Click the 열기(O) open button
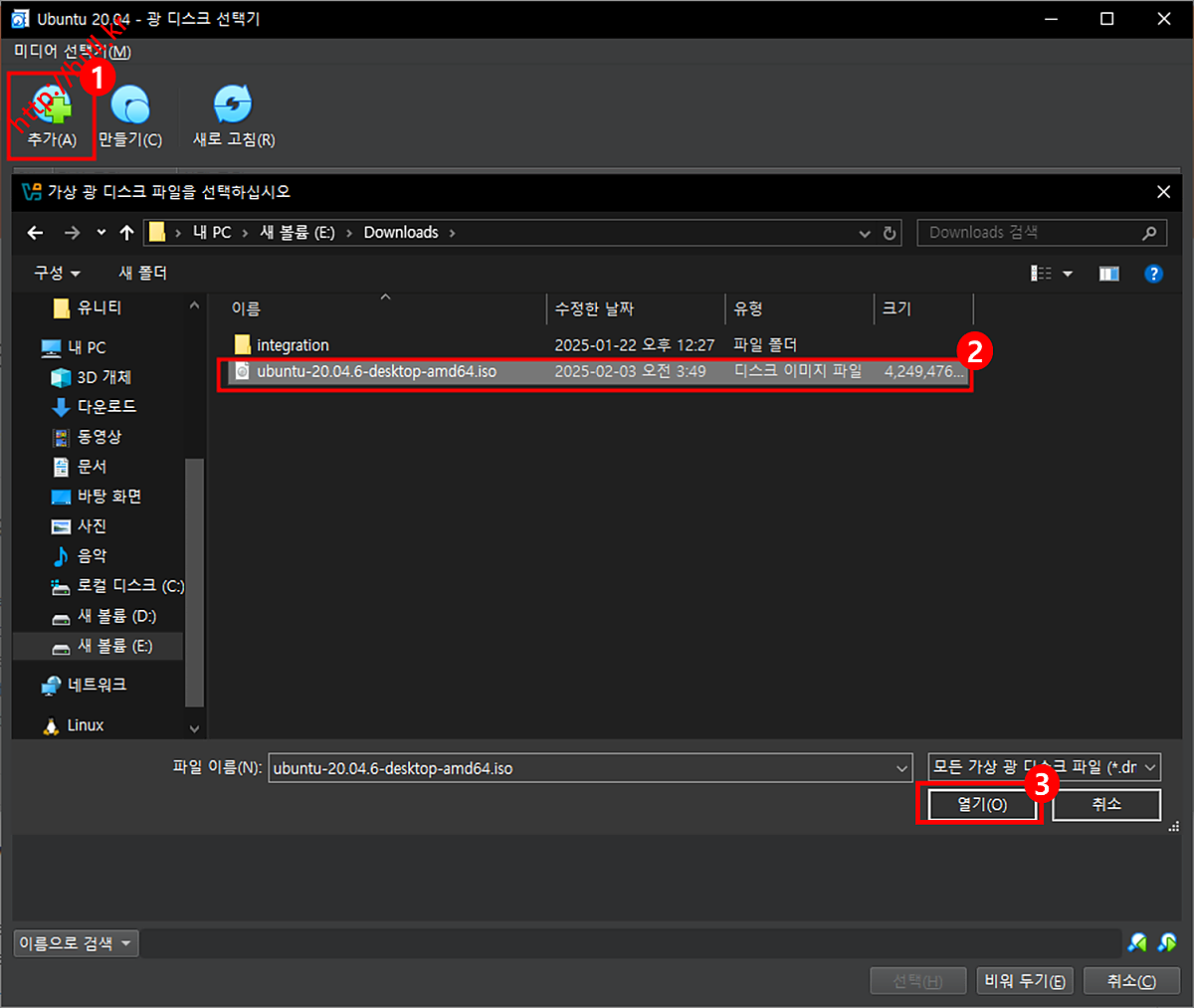 pyautogui.click(x=982, y=805)
